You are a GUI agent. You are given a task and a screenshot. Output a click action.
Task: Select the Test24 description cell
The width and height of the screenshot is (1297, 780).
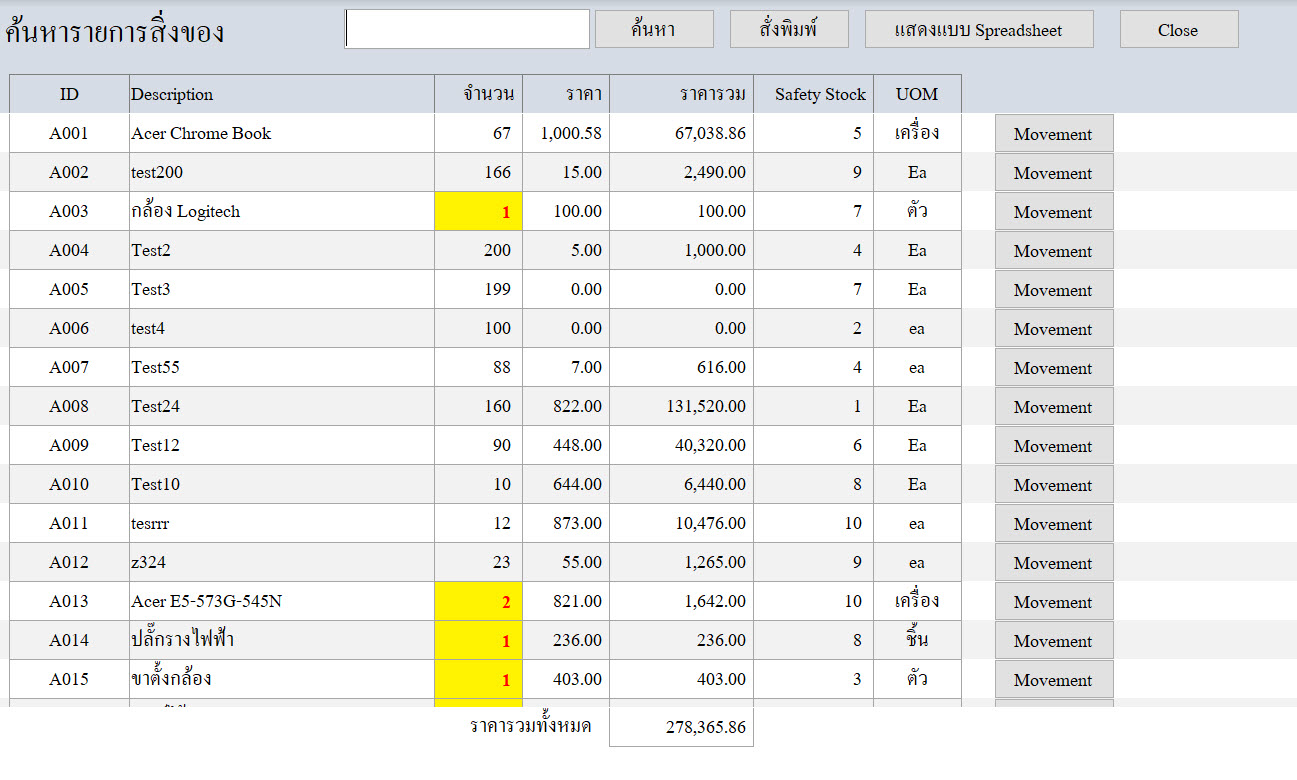[281, 407]
